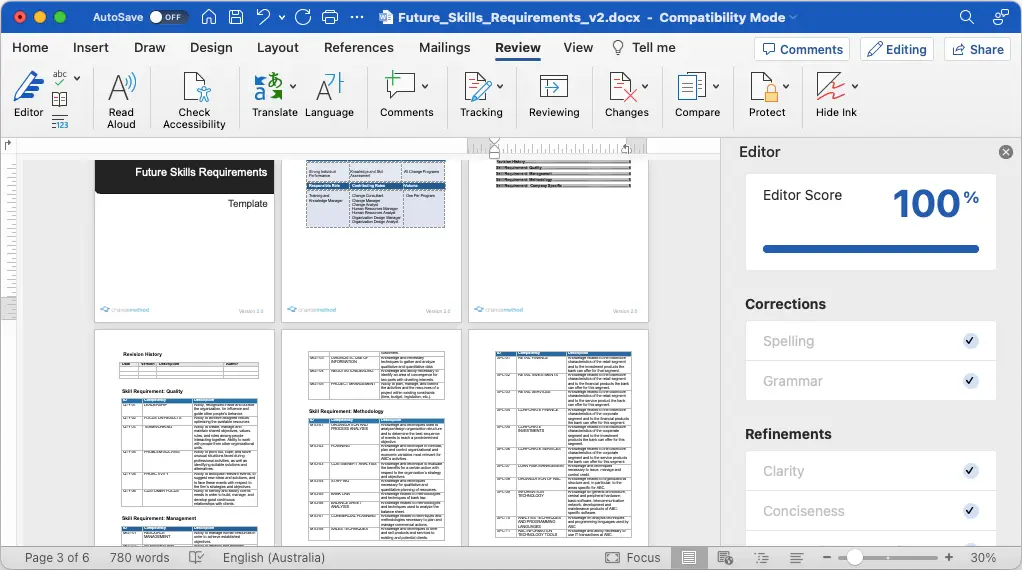Expand the Undo history dropdown arrow
The height and width of the screenshot is (570, 1022).
282,18
